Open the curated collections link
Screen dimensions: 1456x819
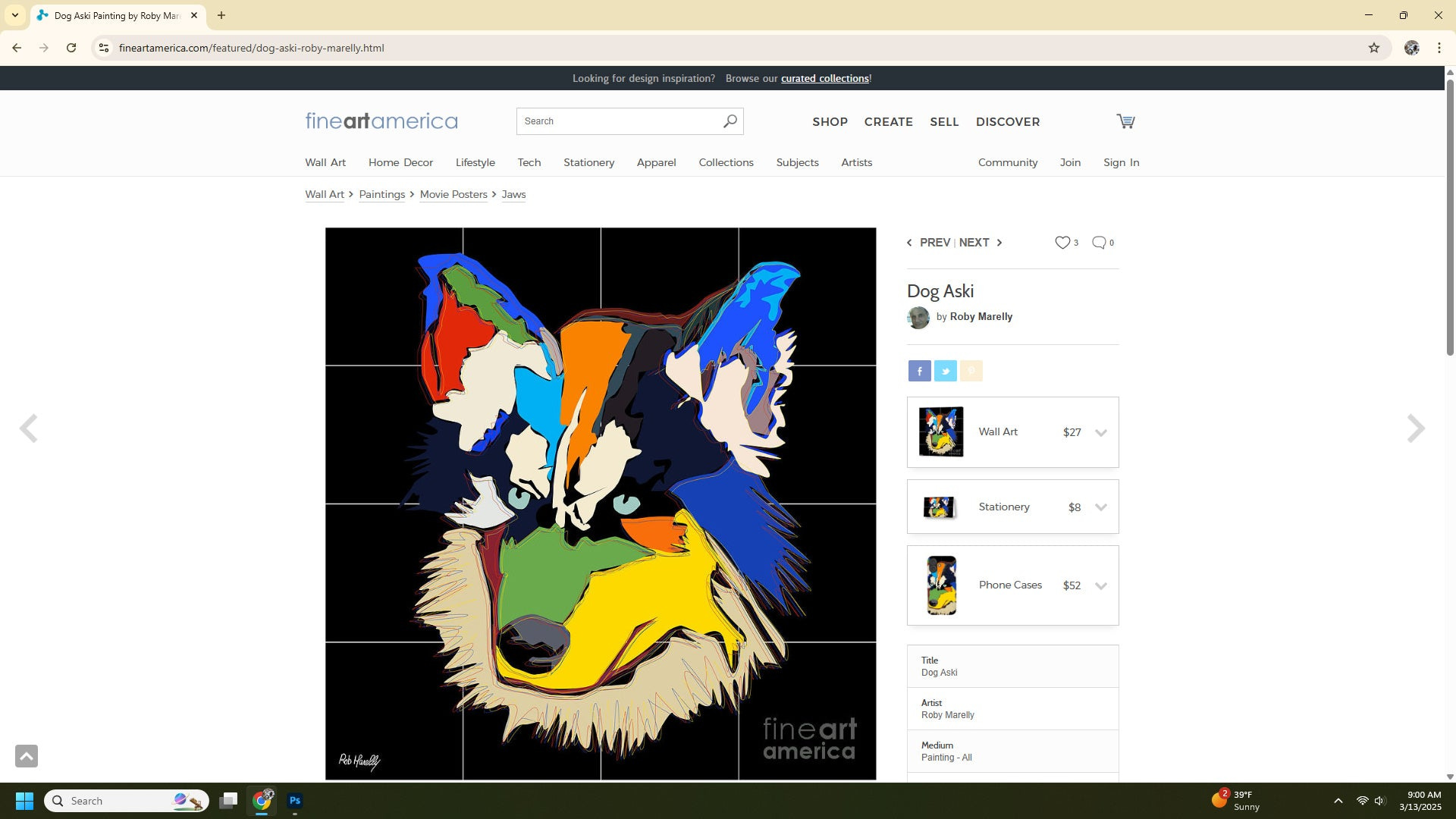[824, 78]
